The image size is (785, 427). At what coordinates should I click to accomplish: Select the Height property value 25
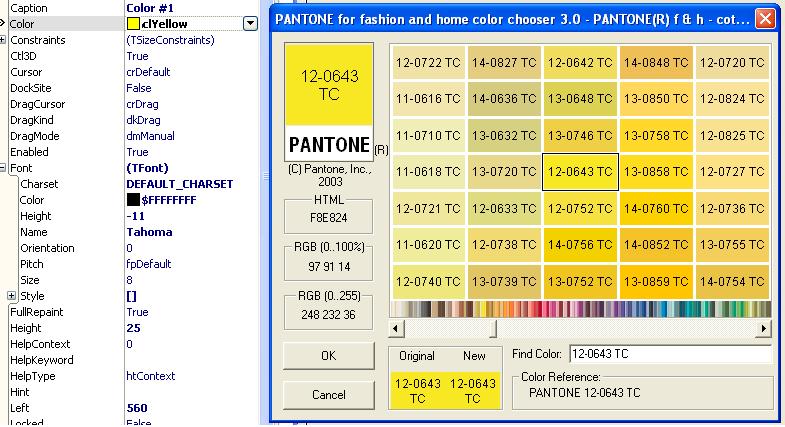coord(133,328)
